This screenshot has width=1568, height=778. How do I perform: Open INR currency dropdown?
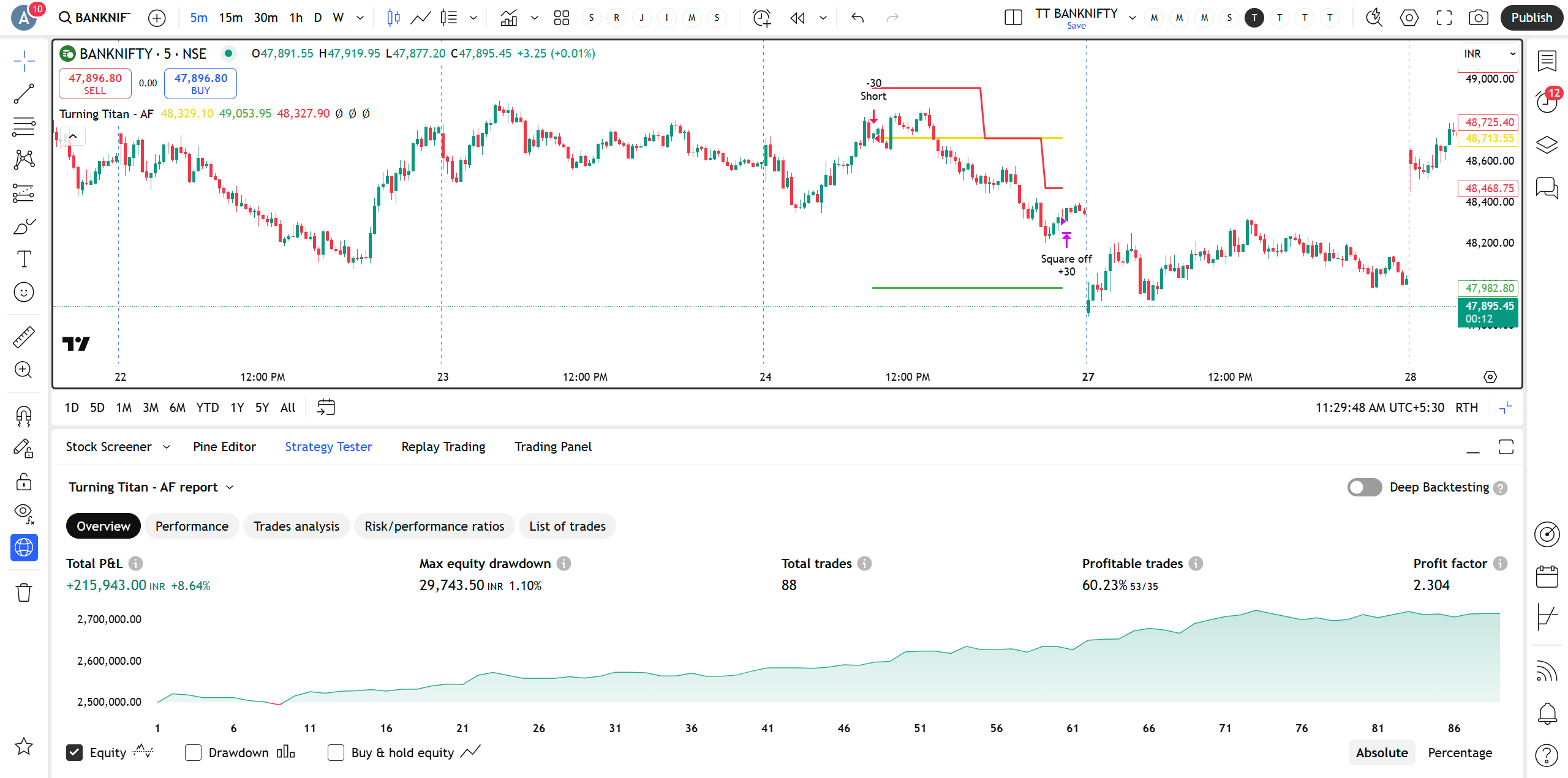click(x=1489, y=54)
